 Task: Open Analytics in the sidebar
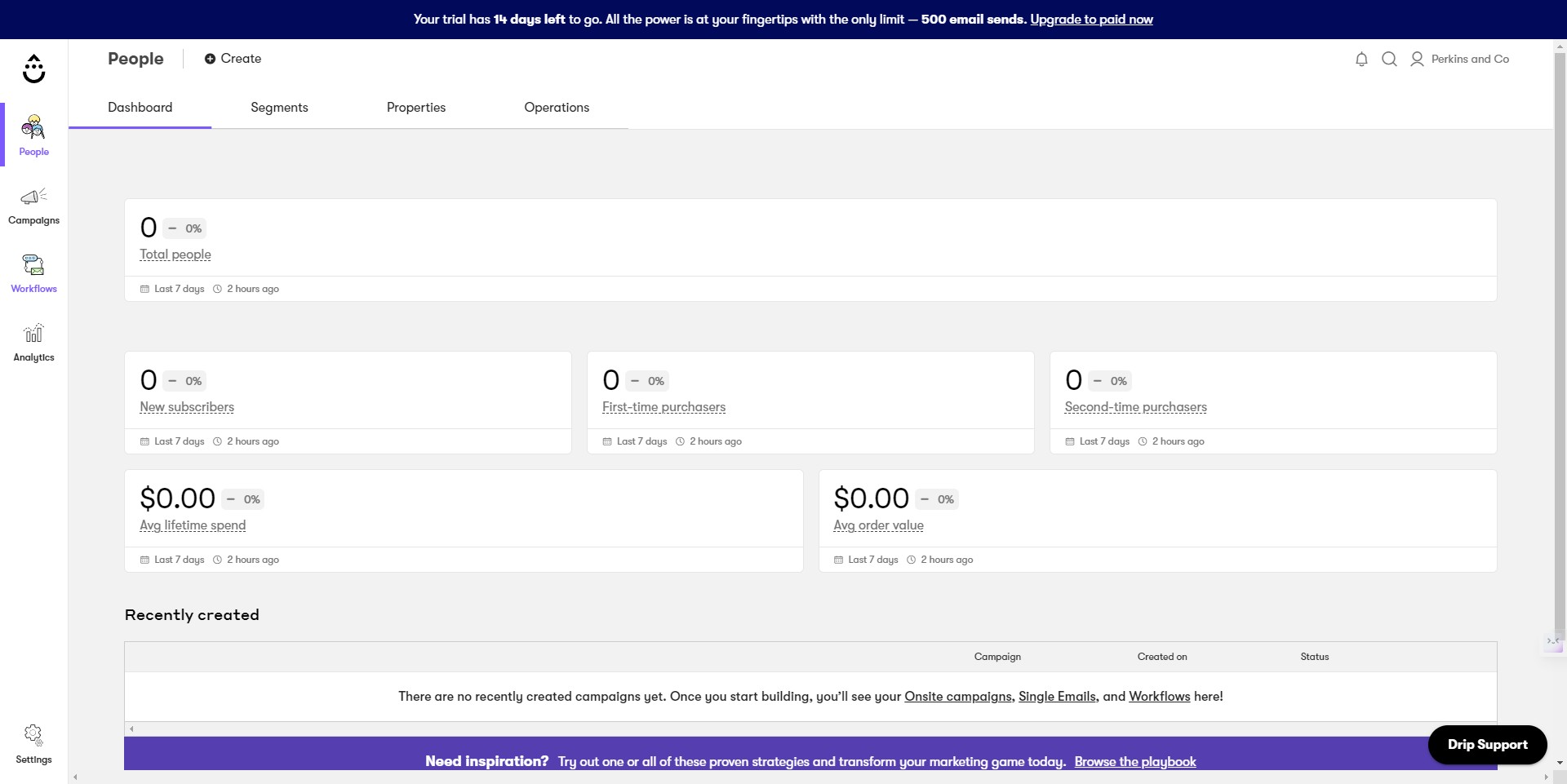point(33,343)
